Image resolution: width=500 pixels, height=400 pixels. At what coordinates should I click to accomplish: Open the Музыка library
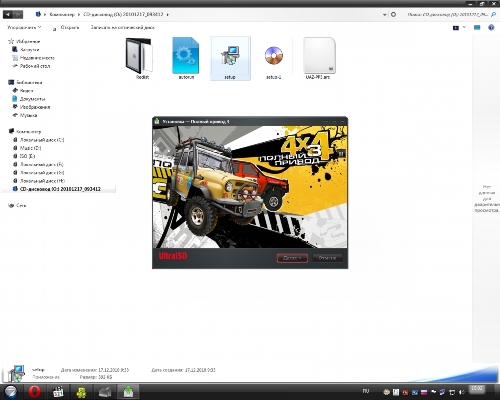(x=28, y=115)
